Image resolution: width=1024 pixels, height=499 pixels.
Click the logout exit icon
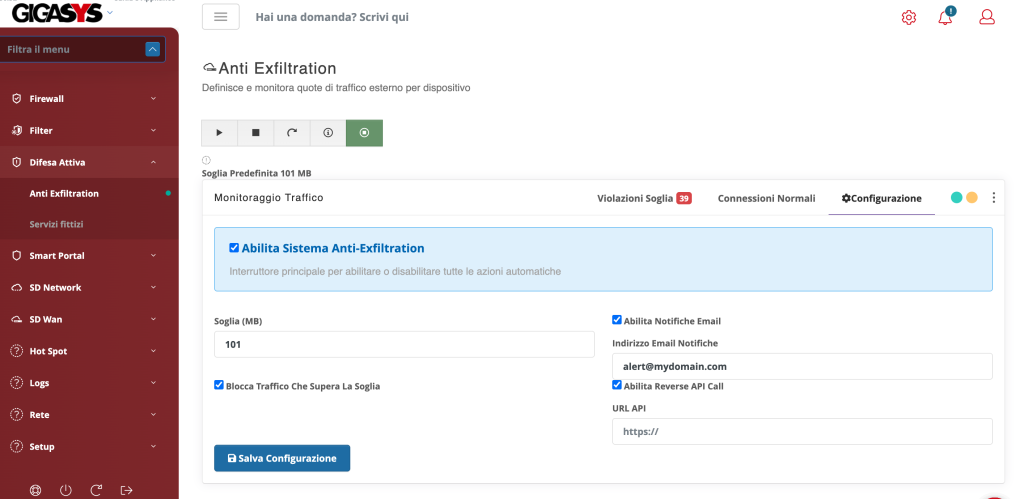coord(127,490)
